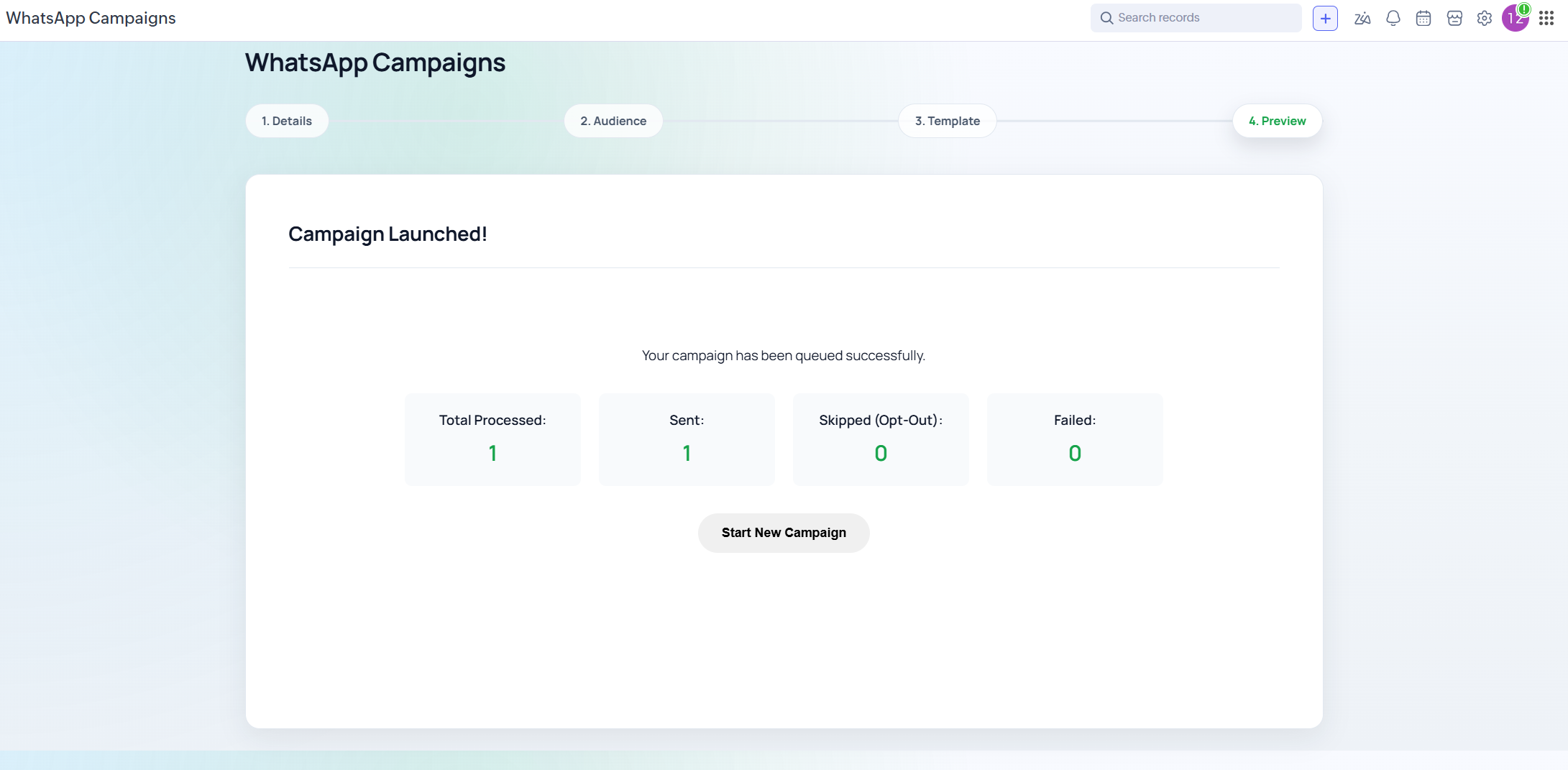Go to the 3. Template step
The height and width of the screenshot is (770, 1568).
click(947, 121)
